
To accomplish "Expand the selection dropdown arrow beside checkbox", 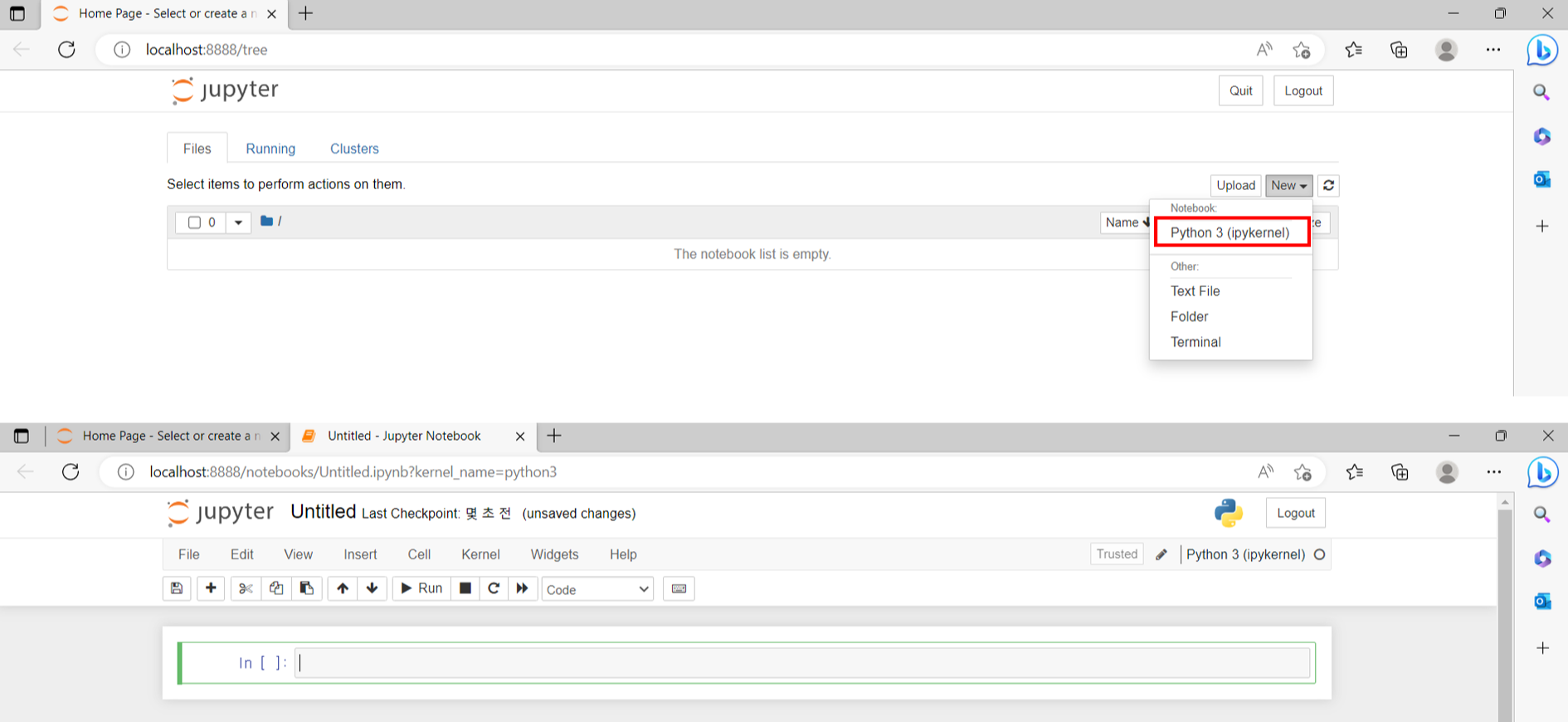I will tap(238, 222).
